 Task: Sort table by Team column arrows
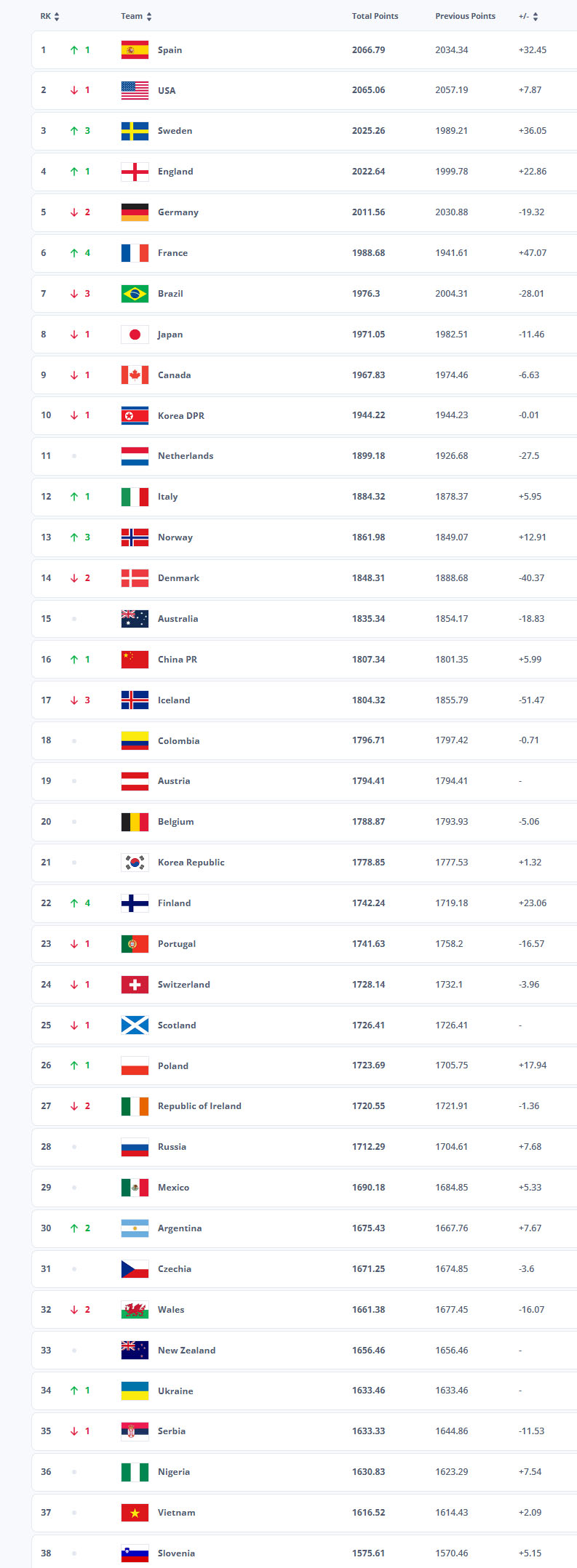(x=149, y=17)
